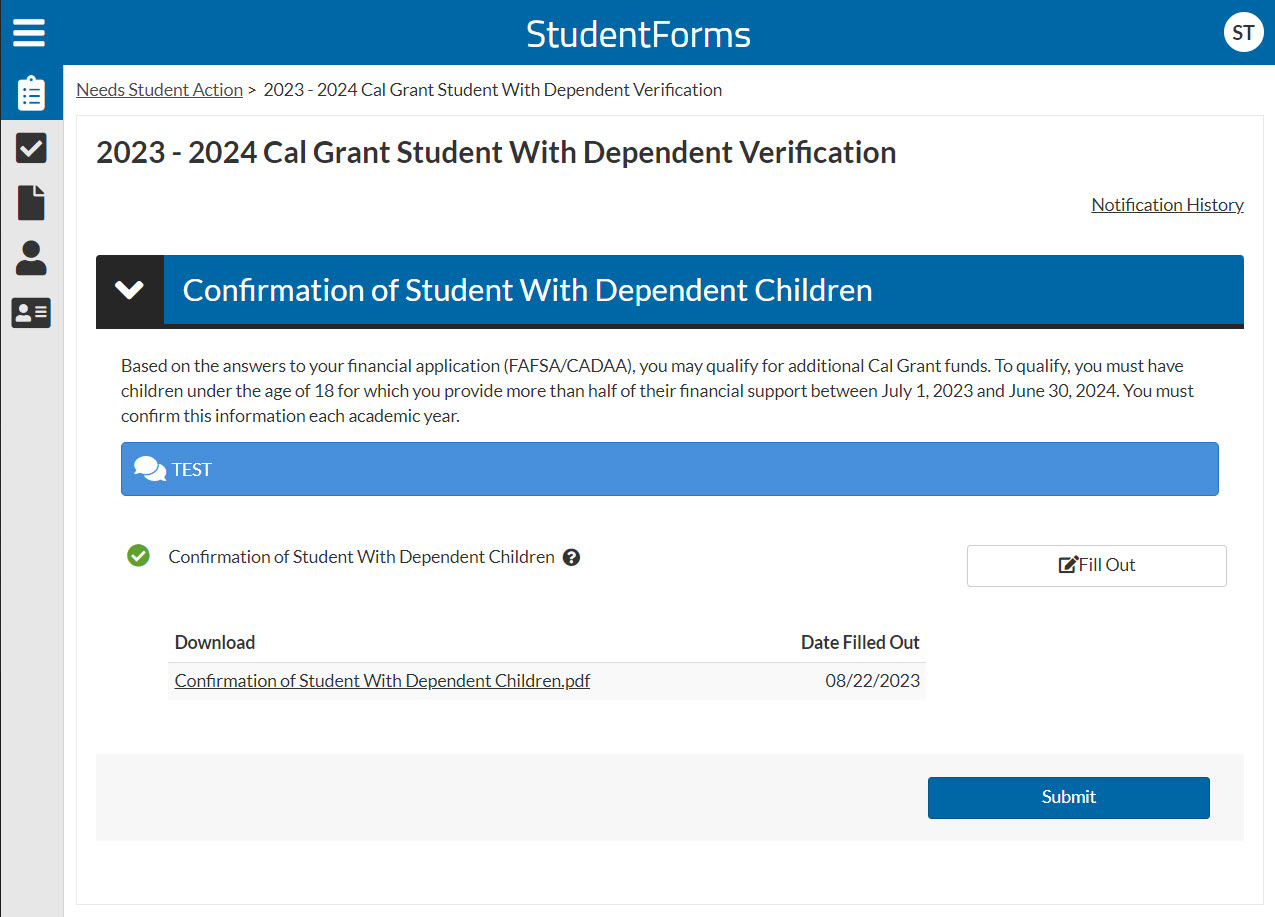Click the speech bubbles icon beside TEST
This screenshot has width=1275, height=917.
click(x=150, y=469)
